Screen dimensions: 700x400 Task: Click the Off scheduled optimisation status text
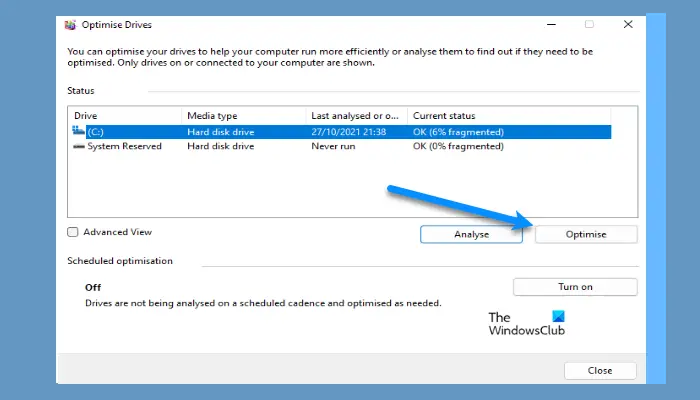(93, 288)
